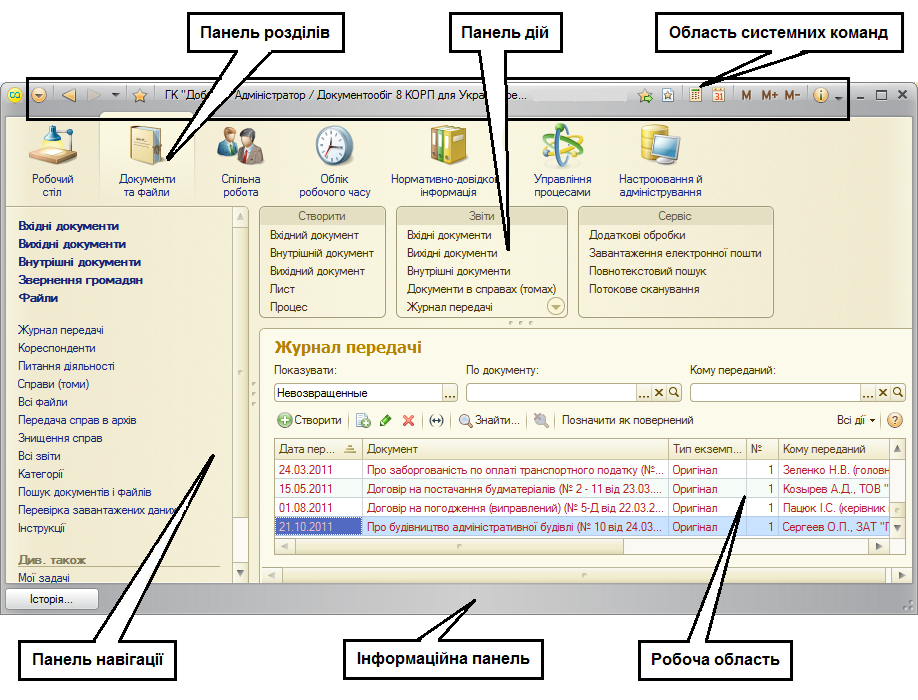This screenshot has width=918, height=700.
Task: Open the Робочий стіл section
Action: click(52, 160)
